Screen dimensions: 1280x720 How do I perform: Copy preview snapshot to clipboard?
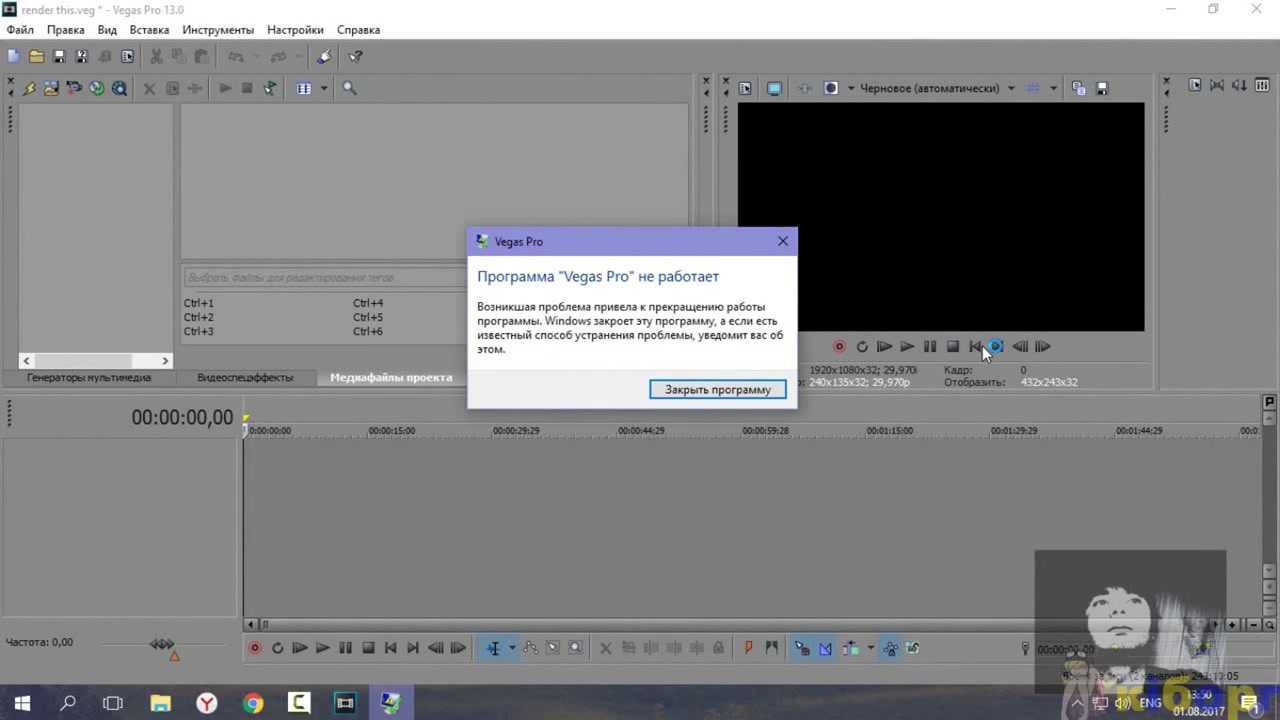tap(1078, 88)
